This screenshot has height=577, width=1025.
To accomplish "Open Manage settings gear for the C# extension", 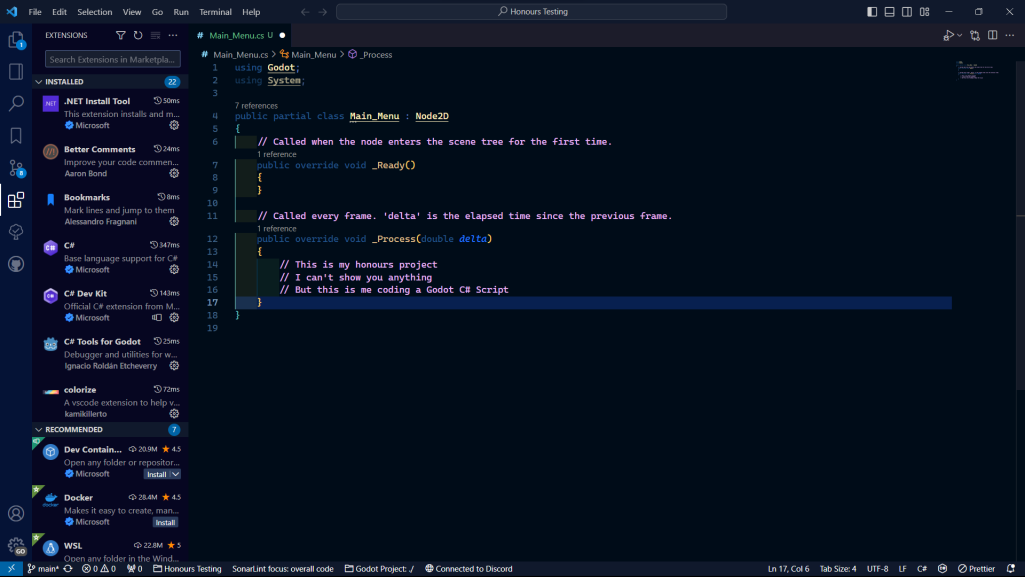I will [x=172, y=270].
